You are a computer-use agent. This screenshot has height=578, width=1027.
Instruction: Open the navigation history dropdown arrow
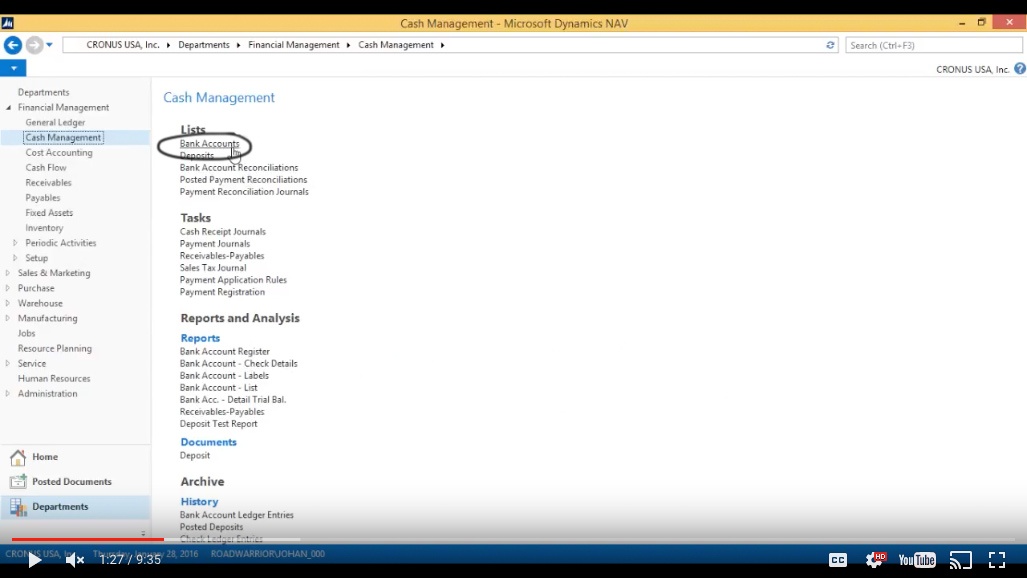pos(49,45)
